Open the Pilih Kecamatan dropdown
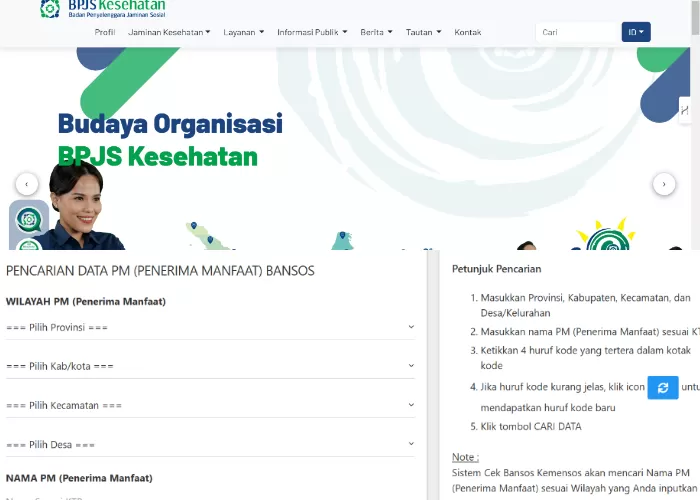The width and height of the screenshot is (700, 500). tap(210, 405)
